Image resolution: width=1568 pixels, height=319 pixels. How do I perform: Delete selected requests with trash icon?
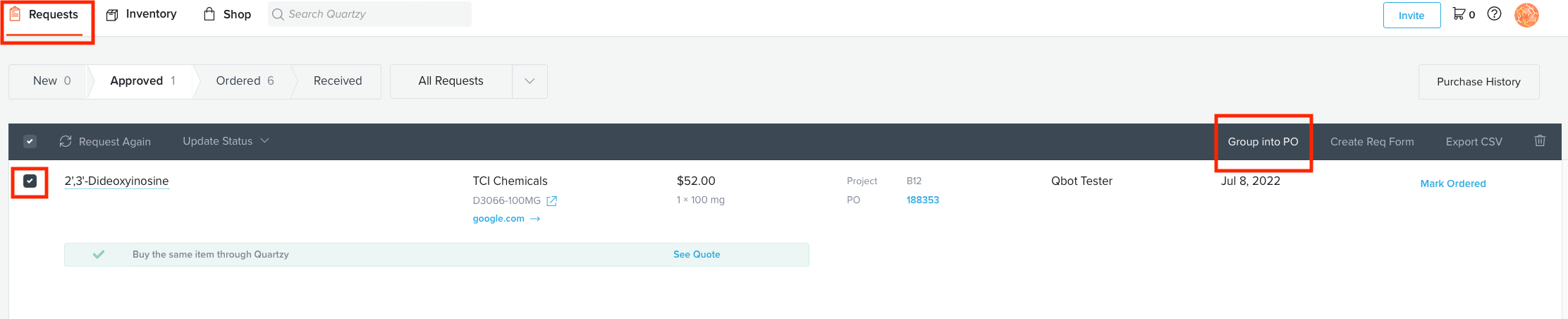tap(1540, 140)
